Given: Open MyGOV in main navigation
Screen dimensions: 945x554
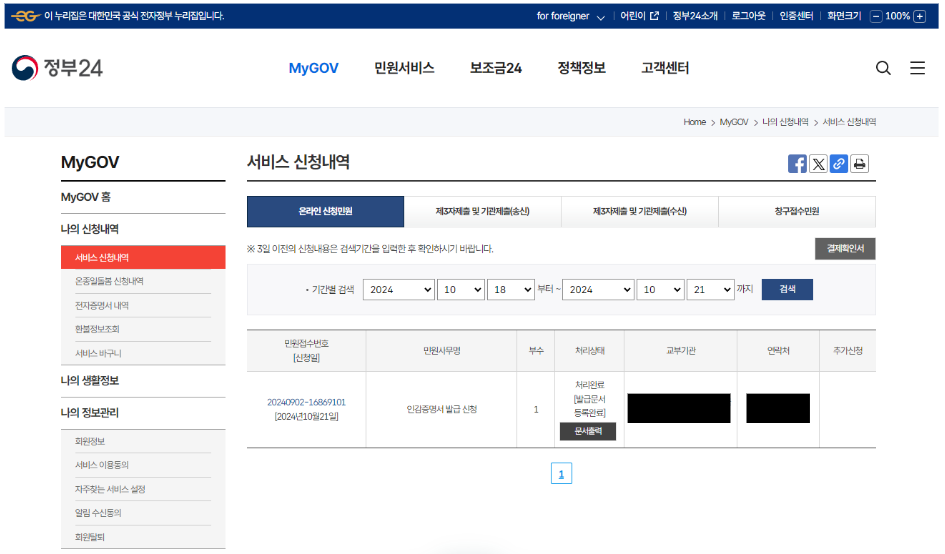Looking at the screenshot, I should pyautogui.click(x=313, y=68).
